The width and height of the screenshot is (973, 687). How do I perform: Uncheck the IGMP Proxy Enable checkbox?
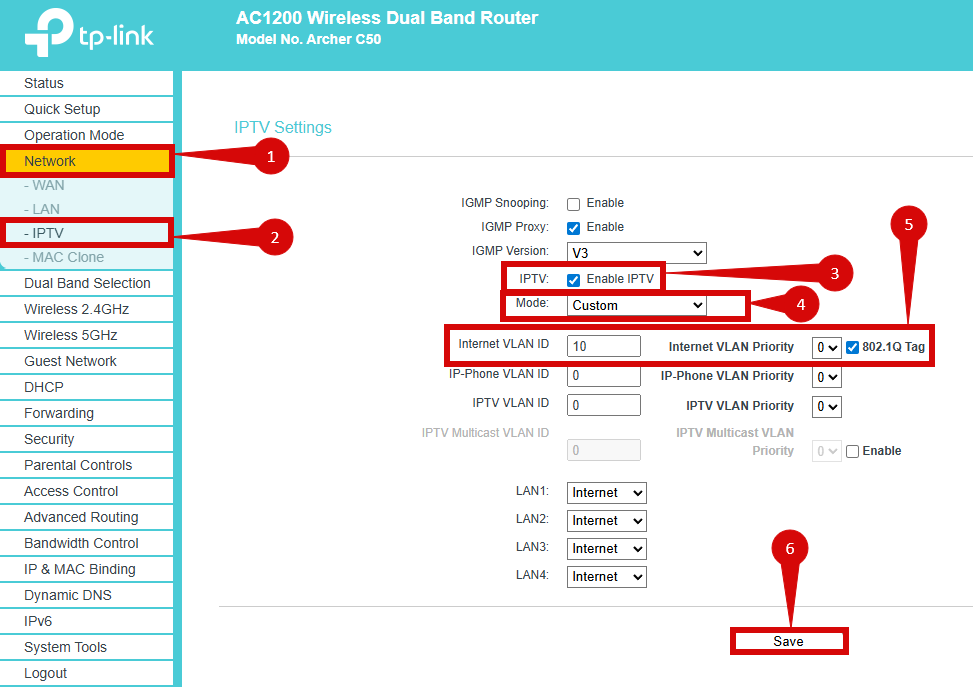coord(574,228)
